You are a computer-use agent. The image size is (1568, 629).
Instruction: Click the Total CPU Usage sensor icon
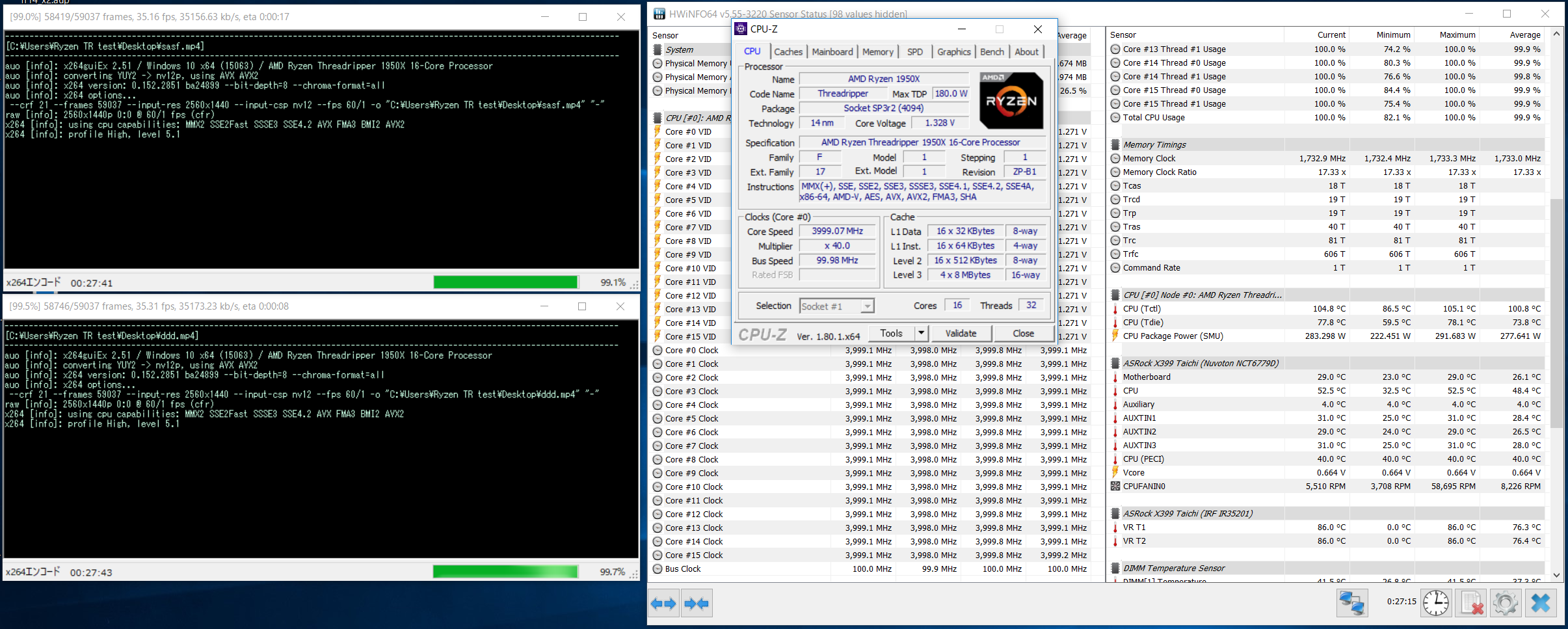pos(1115,118)
